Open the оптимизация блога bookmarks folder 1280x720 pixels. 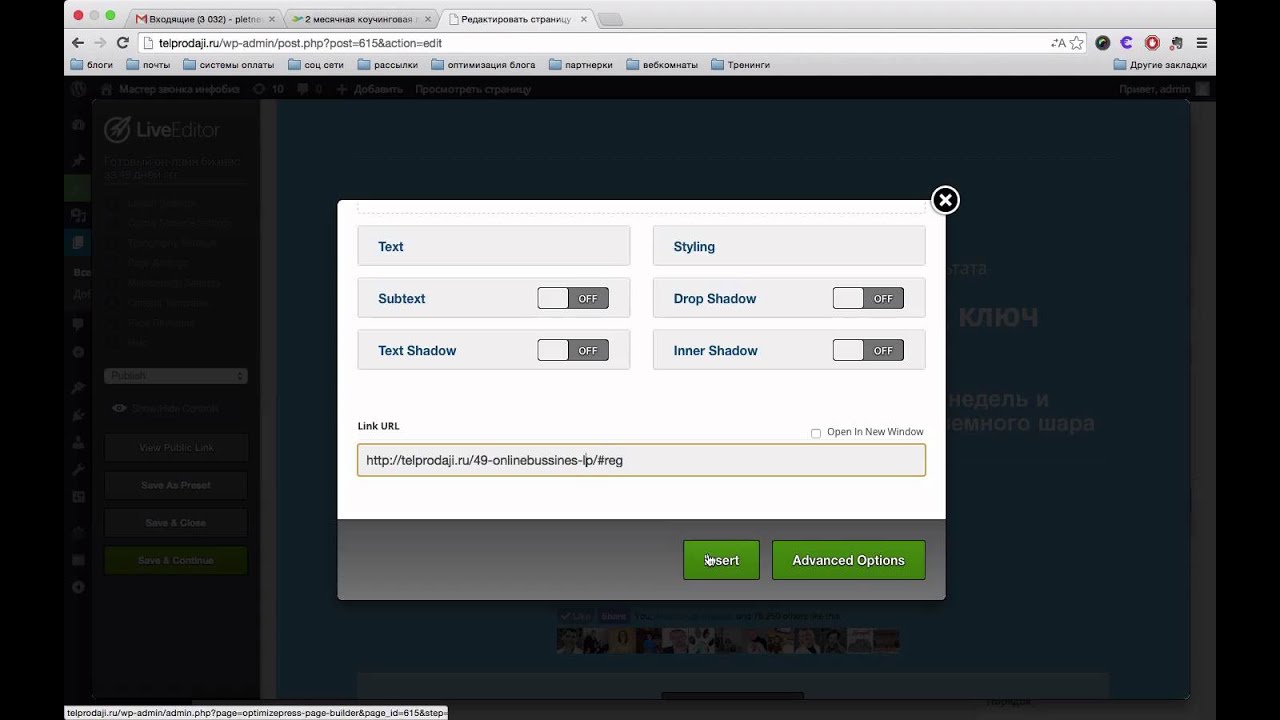482,65
